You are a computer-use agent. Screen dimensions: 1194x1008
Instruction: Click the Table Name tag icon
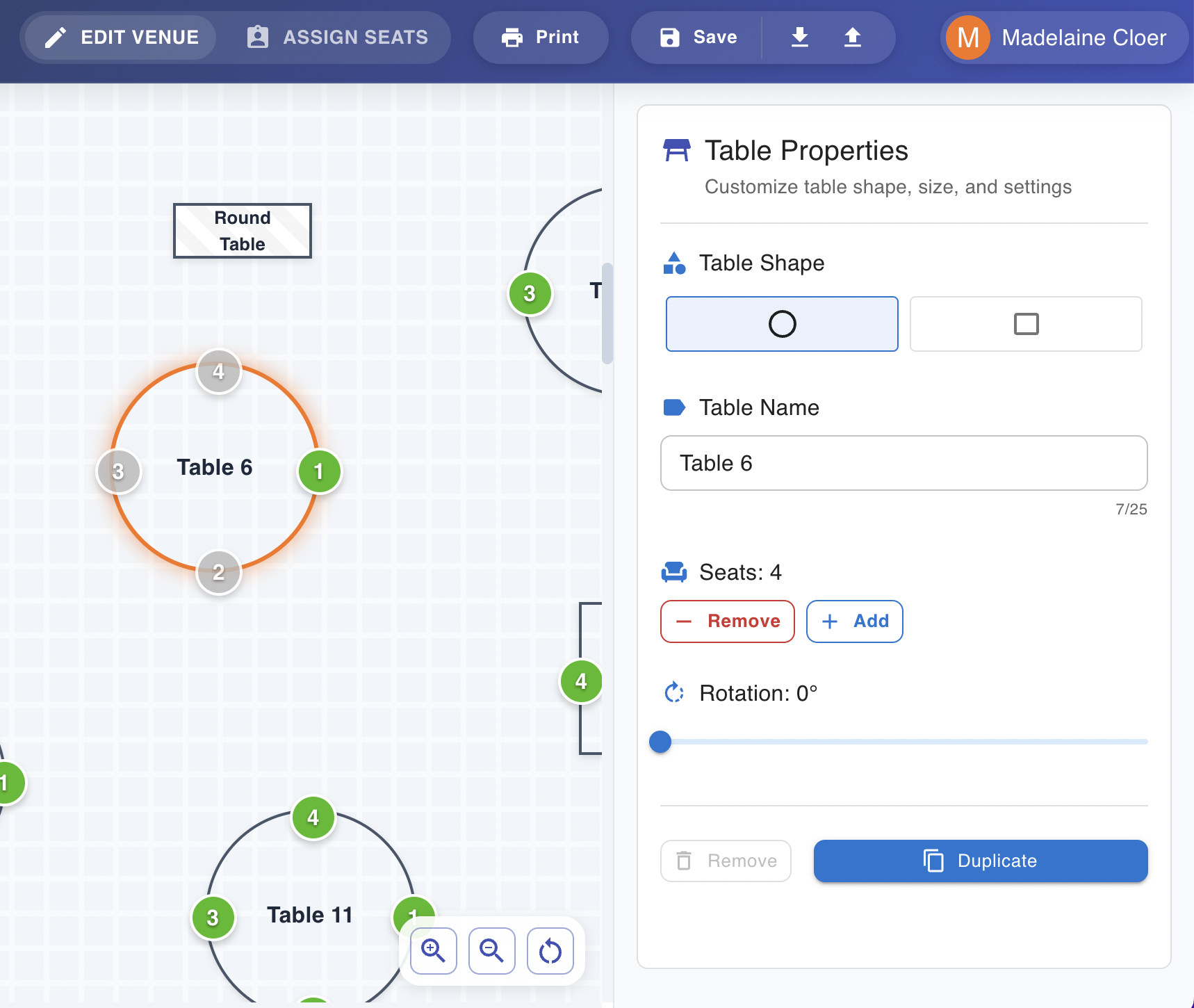tap(674, 407)
